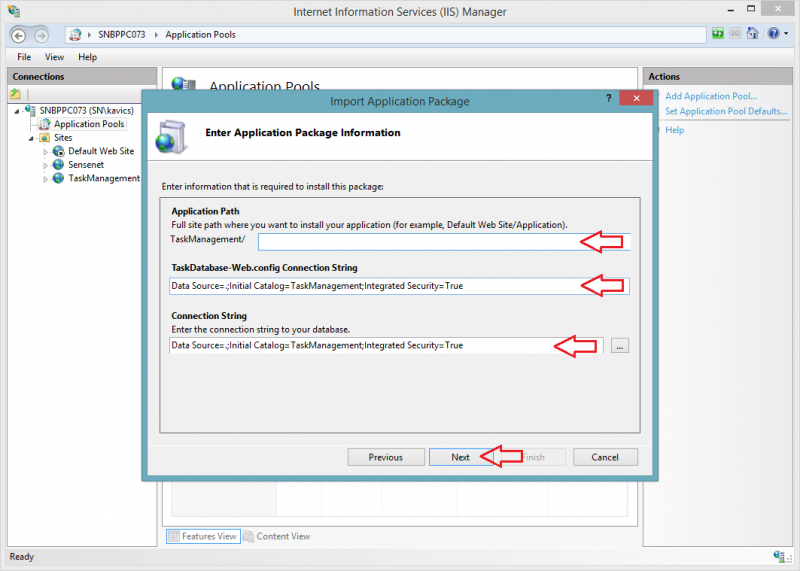
Task: Select Sensenet site in tree
Action: click(86, 165)
